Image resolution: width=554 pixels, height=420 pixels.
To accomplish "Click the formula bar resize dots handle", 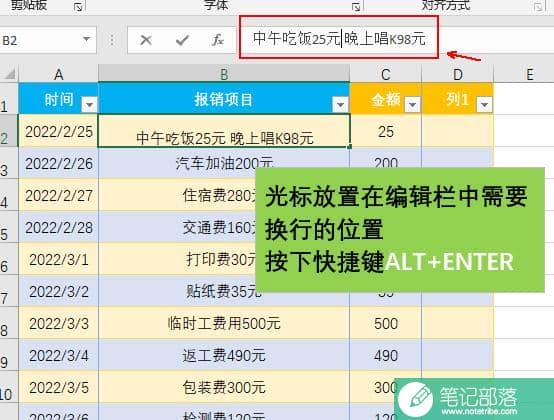I will pos(112,40).
